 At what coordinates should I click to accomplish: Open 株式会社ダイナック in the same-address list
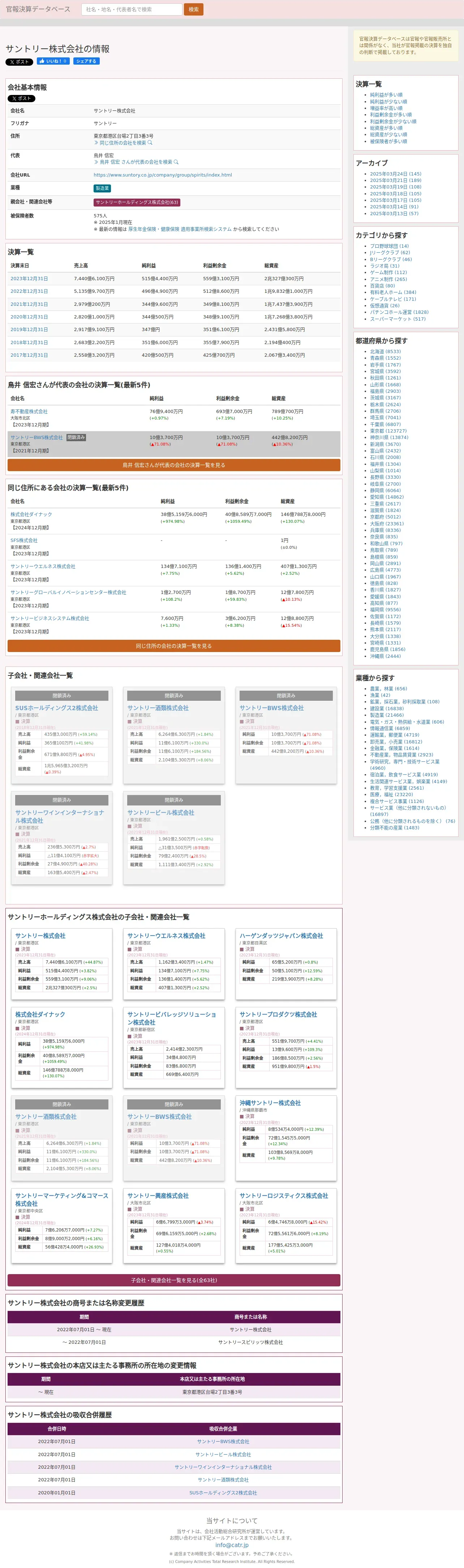[31, 514]
